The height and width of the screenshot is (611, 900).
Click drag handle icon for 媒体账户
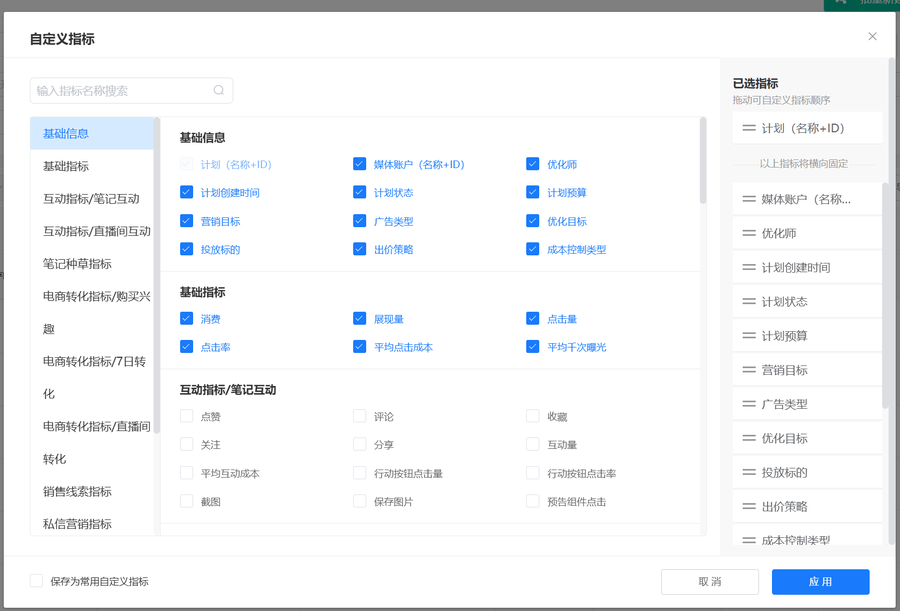click(748, 199)
